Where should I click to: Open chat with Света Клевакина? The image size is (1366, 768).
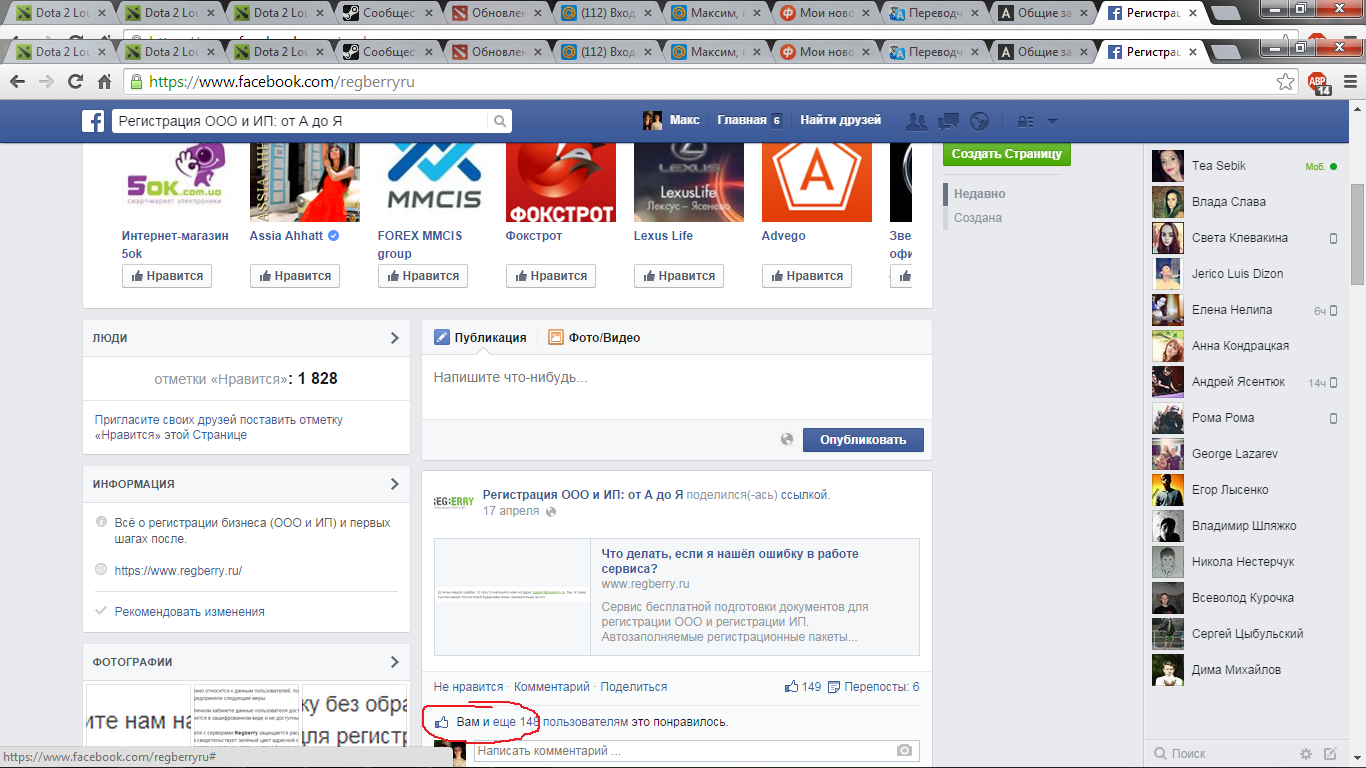point(1245,238)
